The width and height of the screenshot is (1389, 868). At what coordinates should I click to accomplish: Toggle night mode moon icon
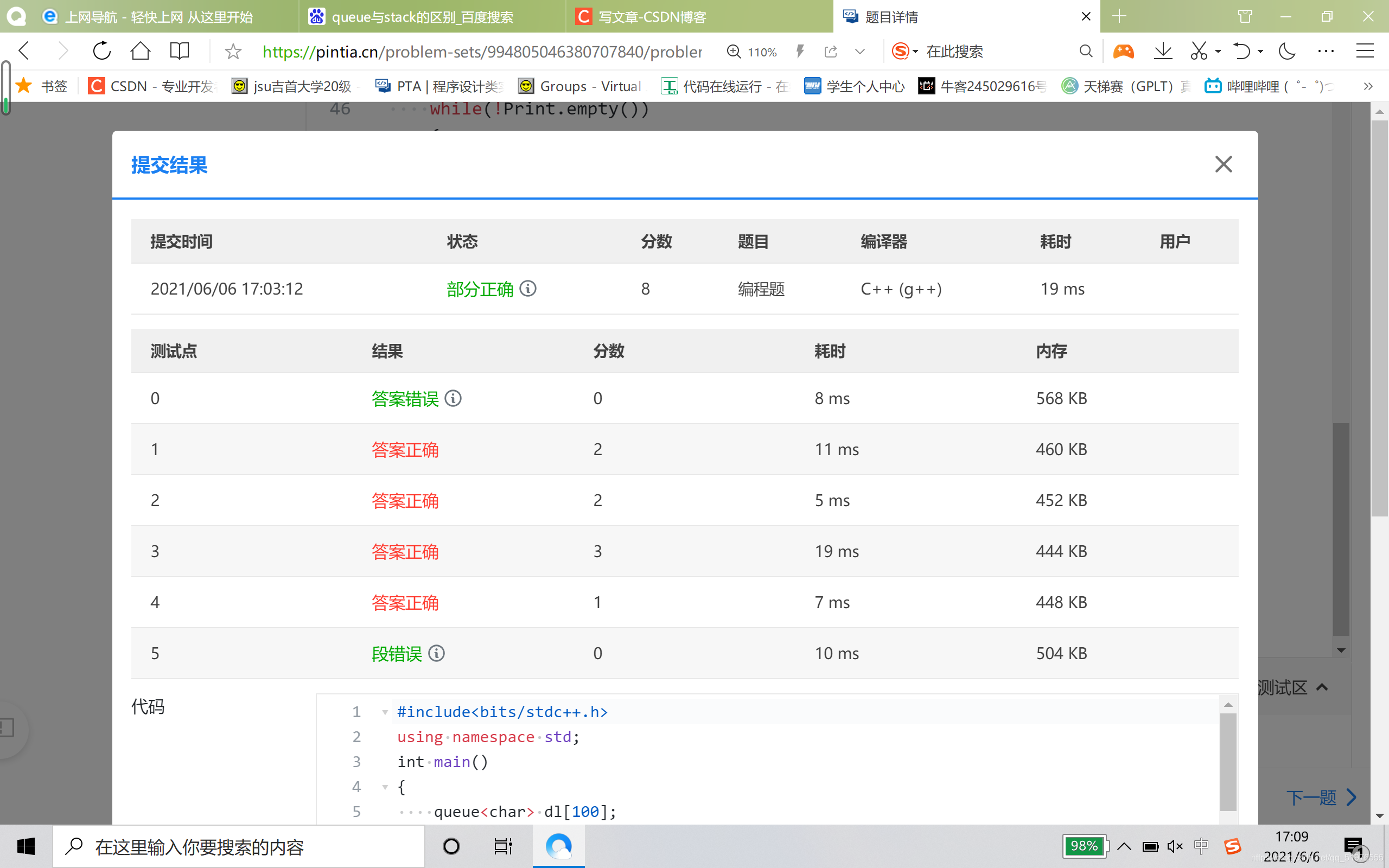coord(1288,51)
